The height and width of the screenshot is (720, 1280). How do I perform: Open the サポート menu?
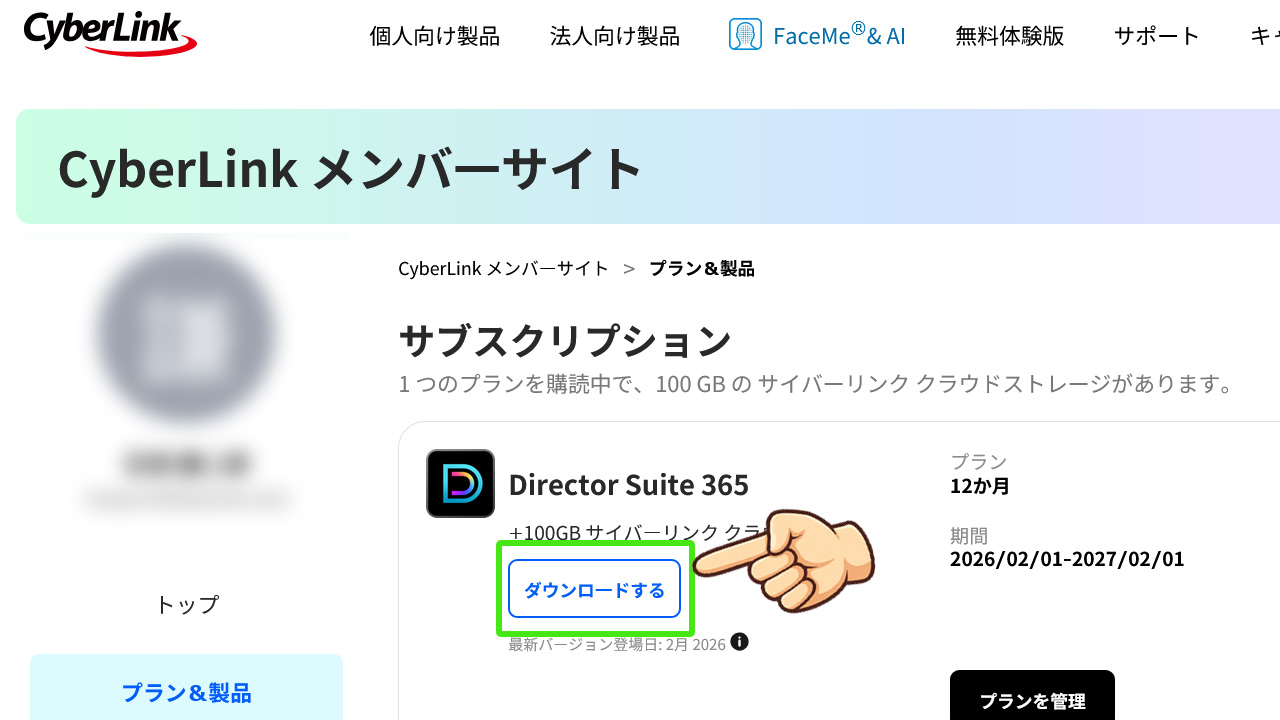tap(1156, 35)
